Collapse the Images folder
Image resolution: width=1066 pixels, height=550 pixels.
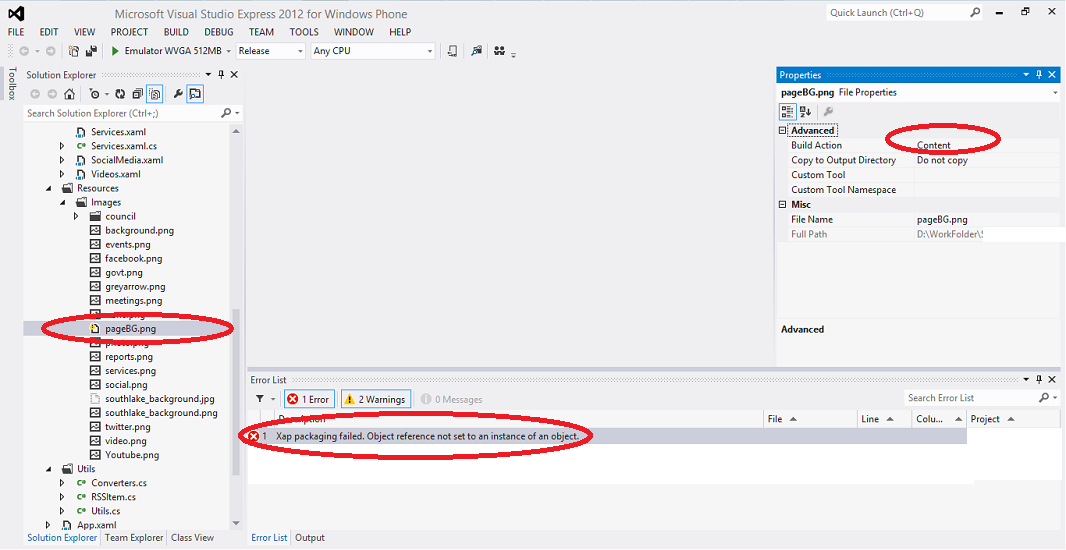(x=63, y=203)
